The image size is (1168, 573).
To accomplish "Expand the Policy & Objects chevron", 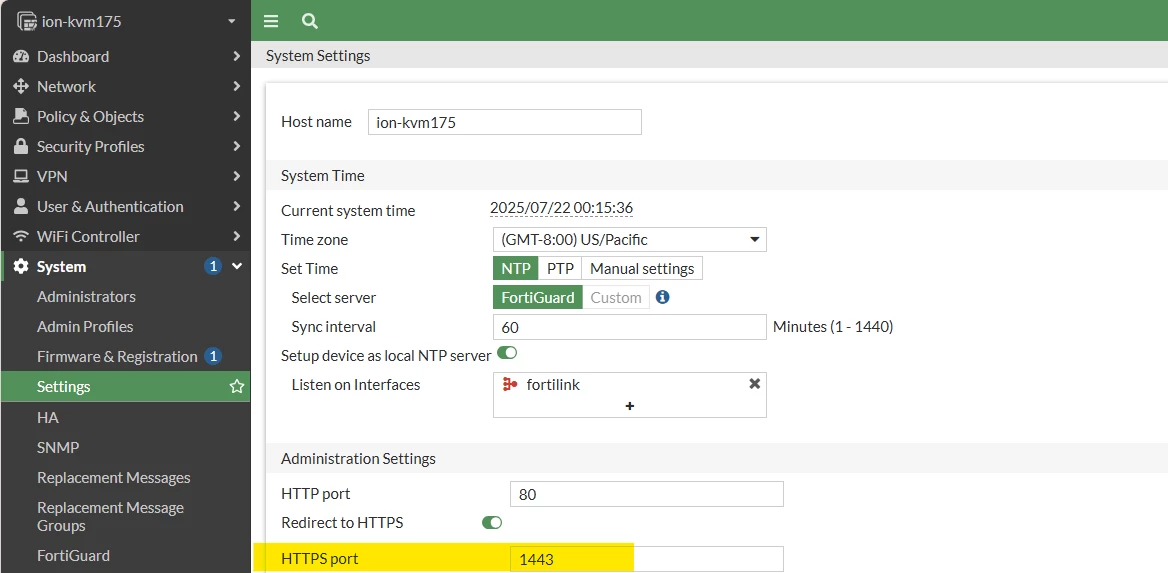I will click(x=237, y=116).
